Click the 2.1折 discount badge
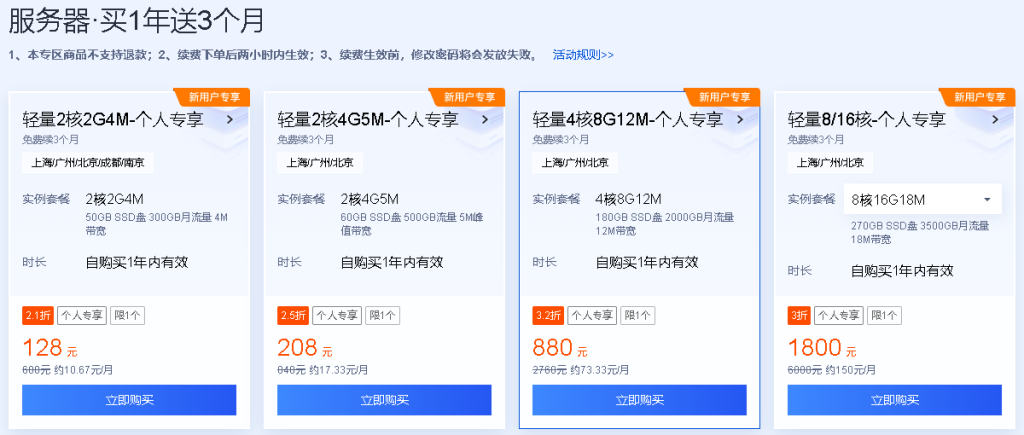 pyautogui.click(x=37, y=315)
